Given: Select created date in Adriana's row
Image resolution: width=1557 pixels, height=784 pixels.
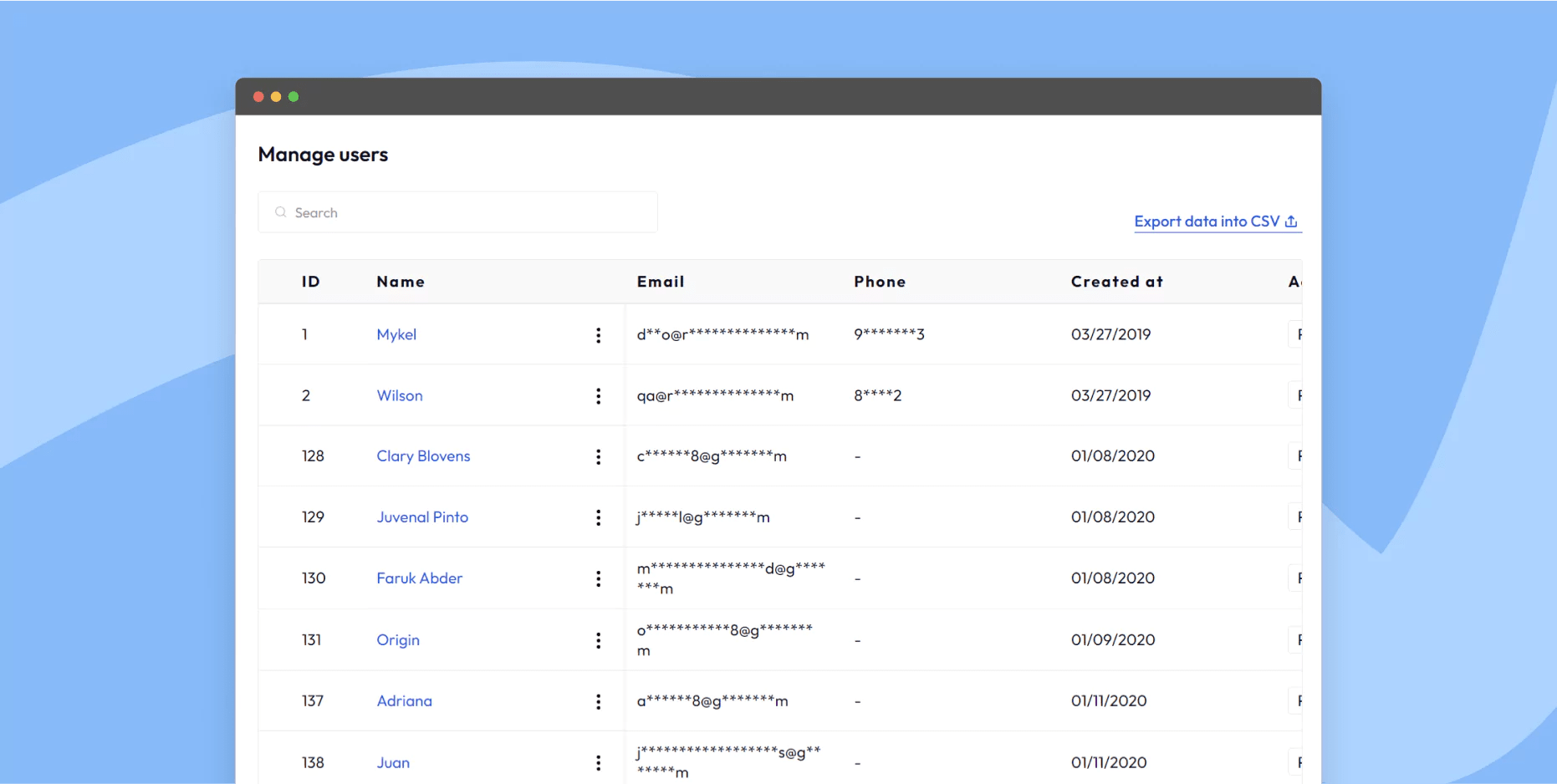Looking at the screenshot, I should 1109,701.
